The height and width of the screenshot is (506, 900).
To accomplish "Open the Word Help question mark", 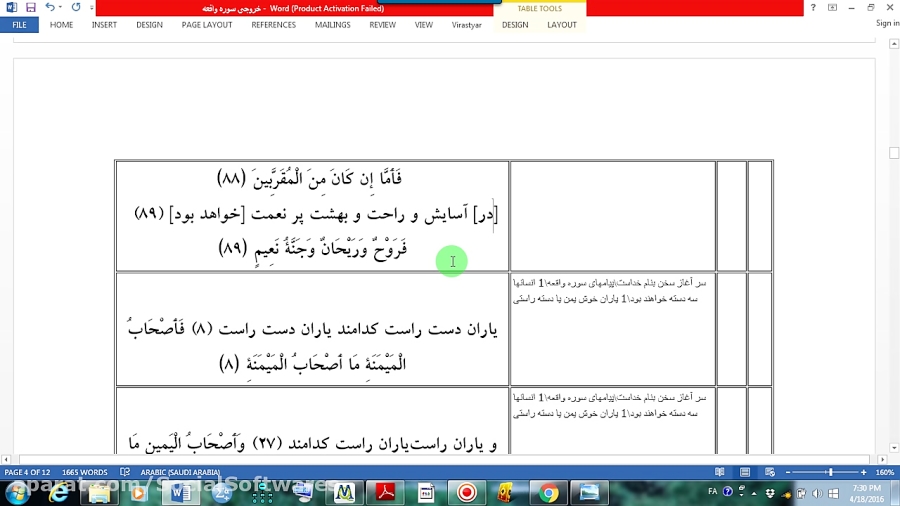I will click(x=813, y=7).
